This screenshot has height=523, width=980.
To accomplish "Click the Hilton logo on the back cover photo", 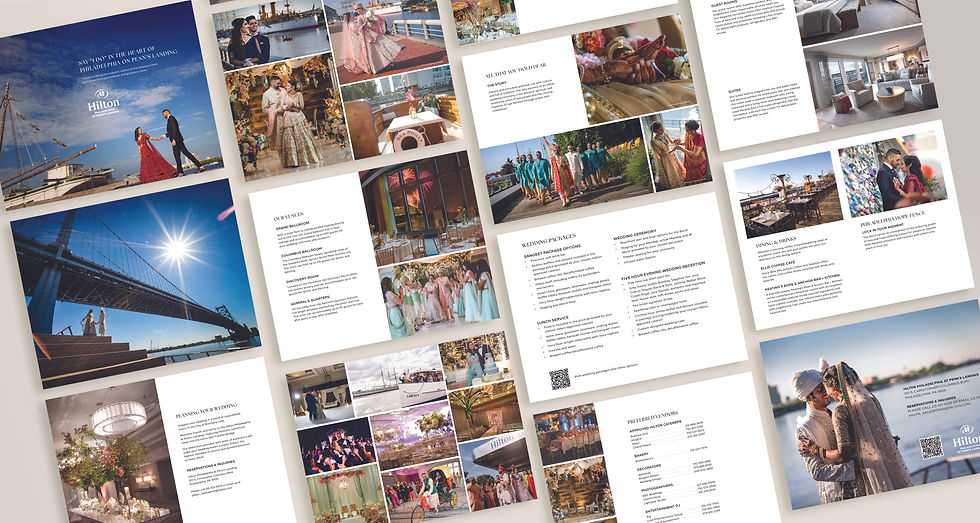I will coord(966,439).
